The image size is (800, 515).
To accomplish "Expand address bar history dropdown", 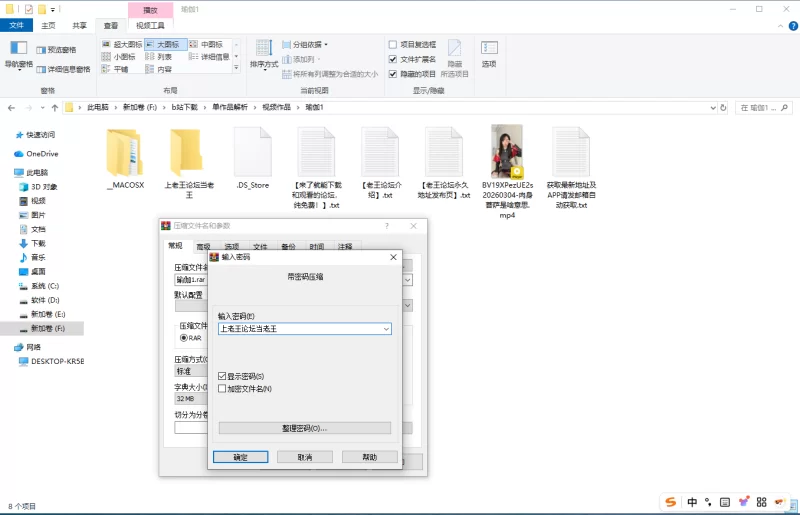I will [x=713, y=108].
